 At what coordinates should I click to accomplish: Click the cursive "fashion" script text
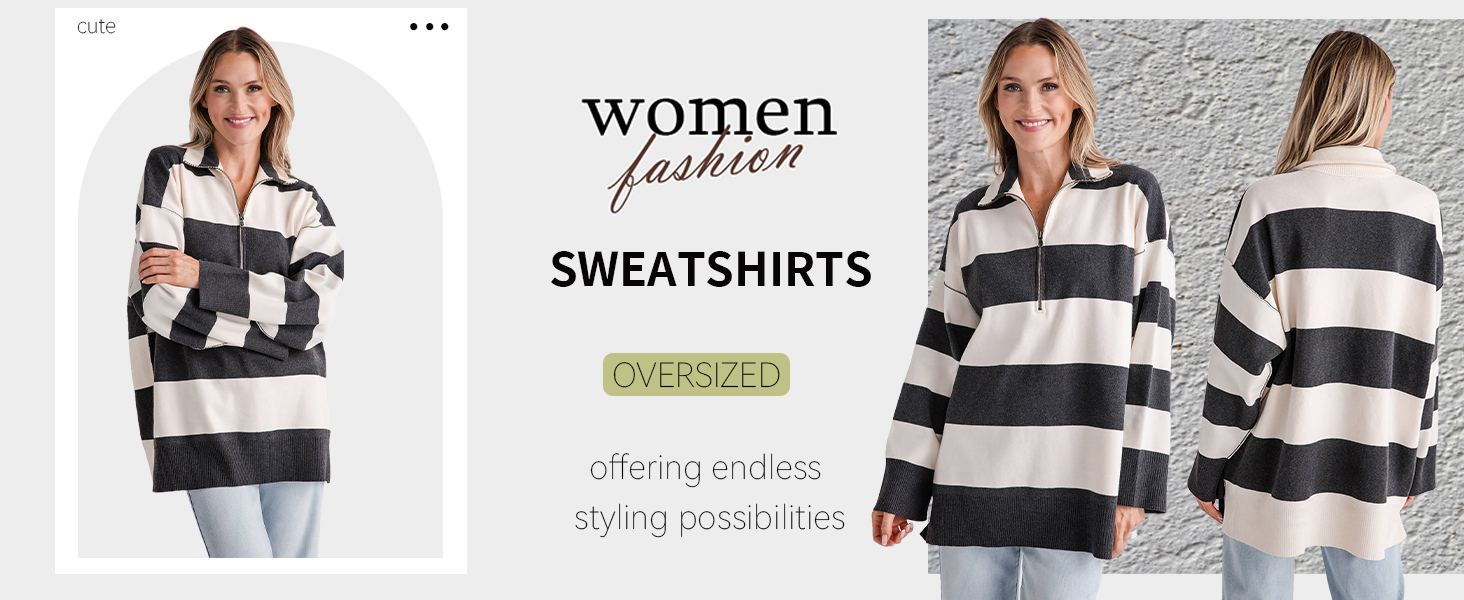click(705, 168)
